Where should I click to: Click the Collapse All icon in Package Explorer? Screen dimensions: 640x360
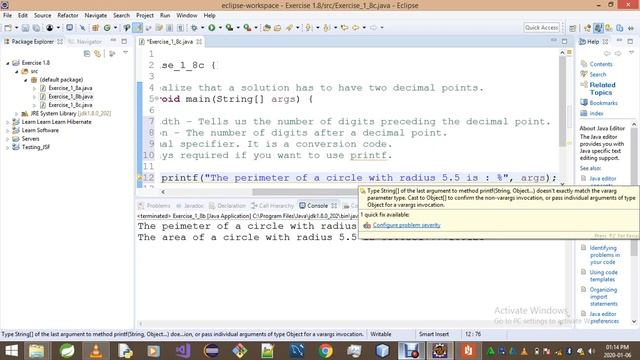87,53
